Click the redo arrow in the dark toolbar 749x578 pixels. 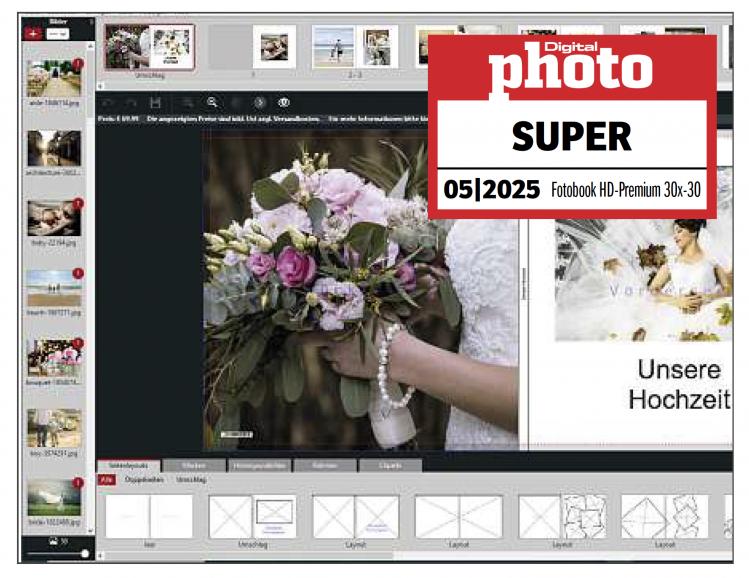pos(130,102)
